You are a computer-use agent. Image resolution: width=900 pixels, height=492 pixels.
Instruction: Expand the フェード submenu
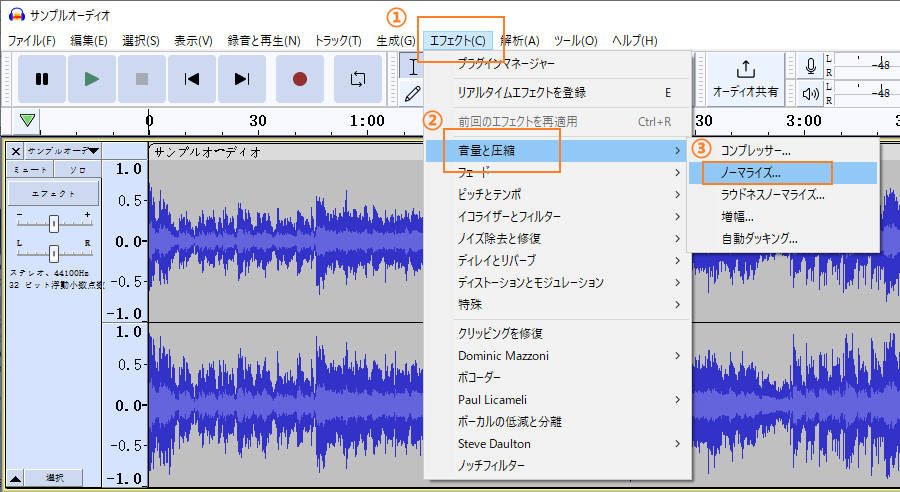[557, 172]
